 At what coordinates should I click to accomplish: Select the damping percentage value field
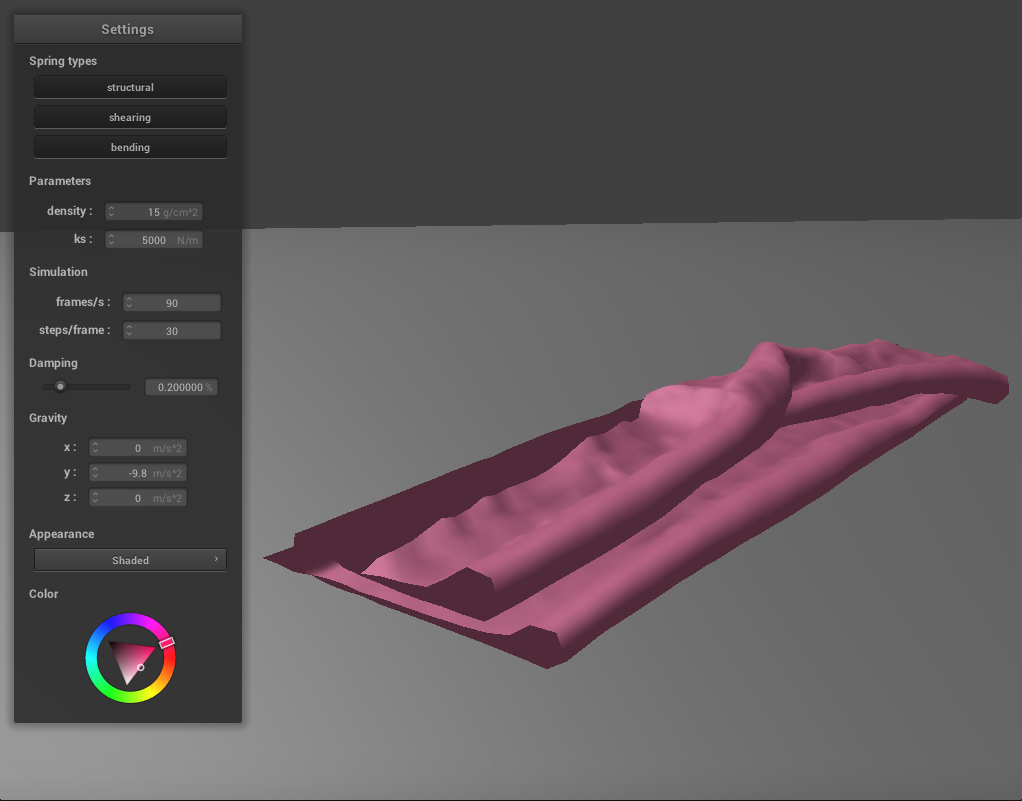pyautogui.click(x=180, y=387)
